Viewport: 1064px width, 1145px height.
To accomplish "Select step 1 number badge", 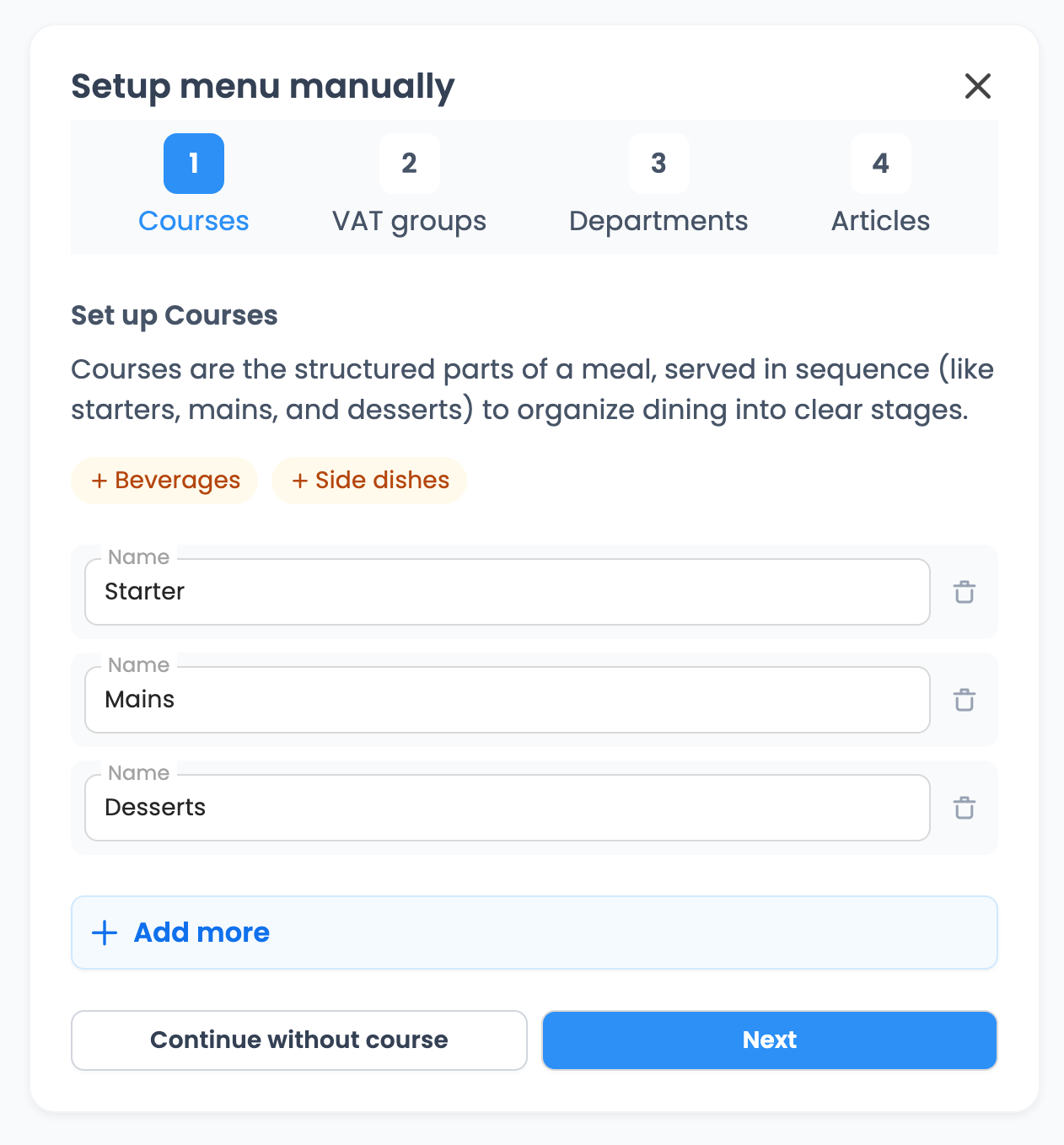I will coord(194,164).
